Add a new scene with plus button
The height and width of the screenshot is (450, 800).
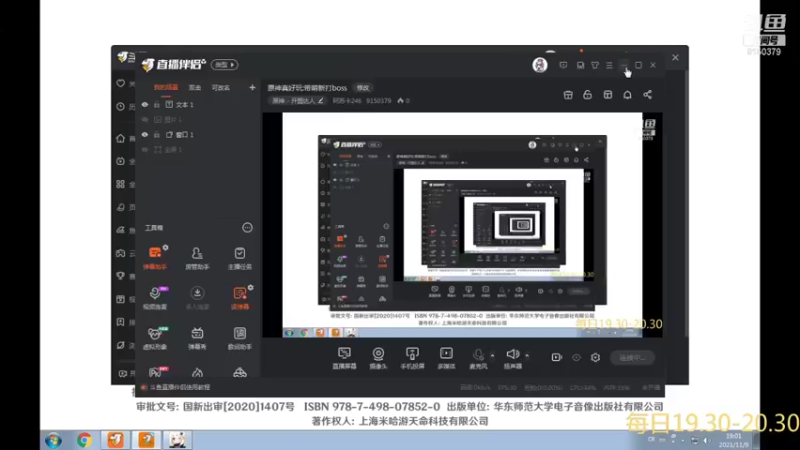[x=252, y=88]
